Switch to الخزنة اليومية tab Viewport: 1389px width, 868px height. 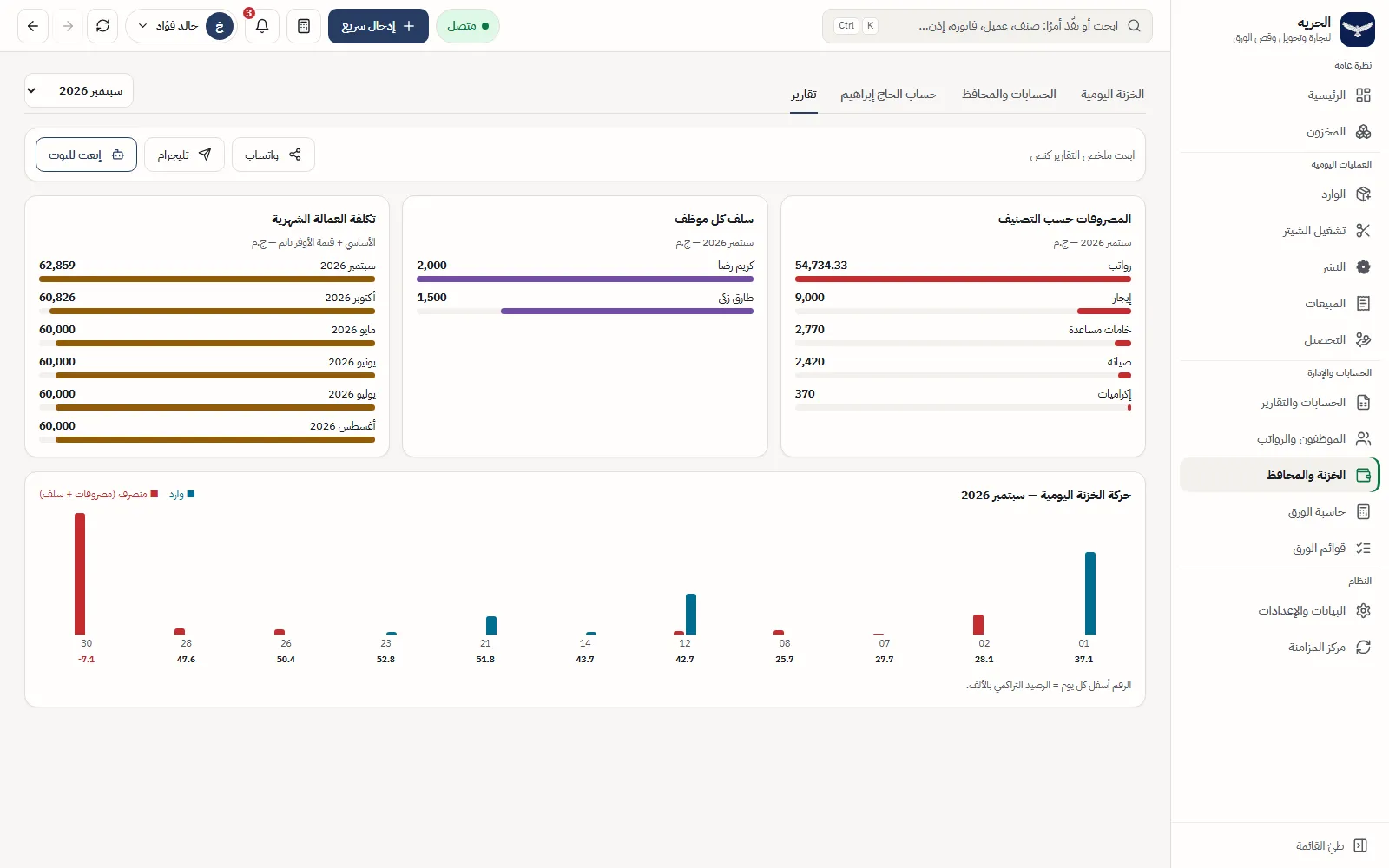click(x=1112, y=95)
